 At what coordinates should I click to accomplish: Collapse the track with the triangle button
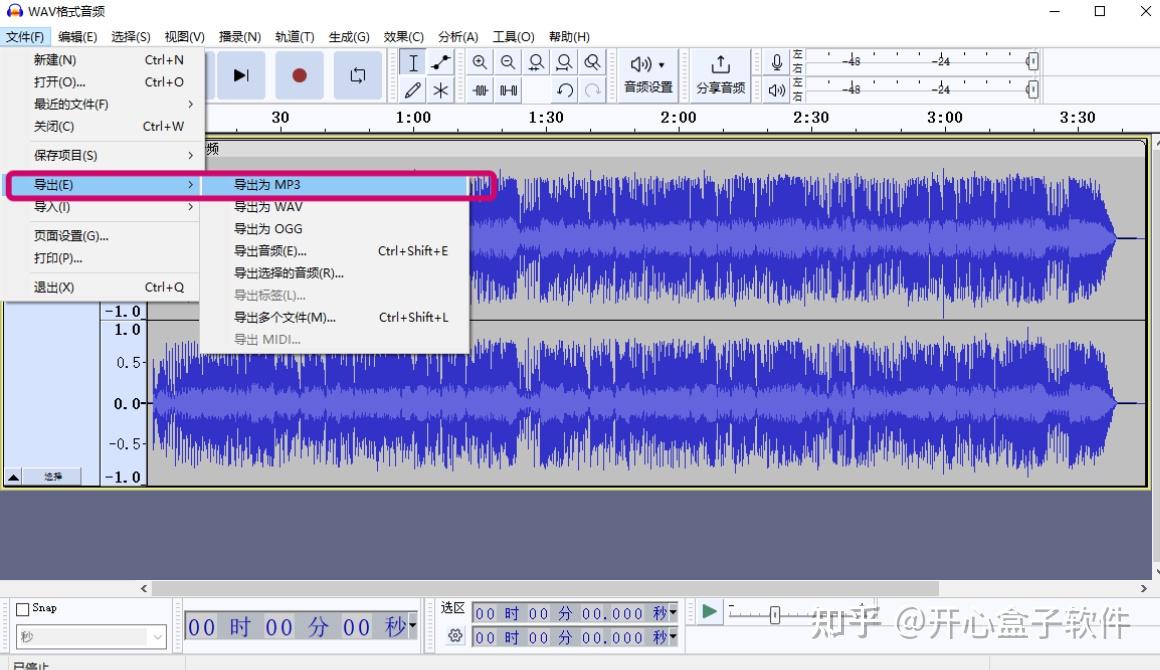click(13, 477)
